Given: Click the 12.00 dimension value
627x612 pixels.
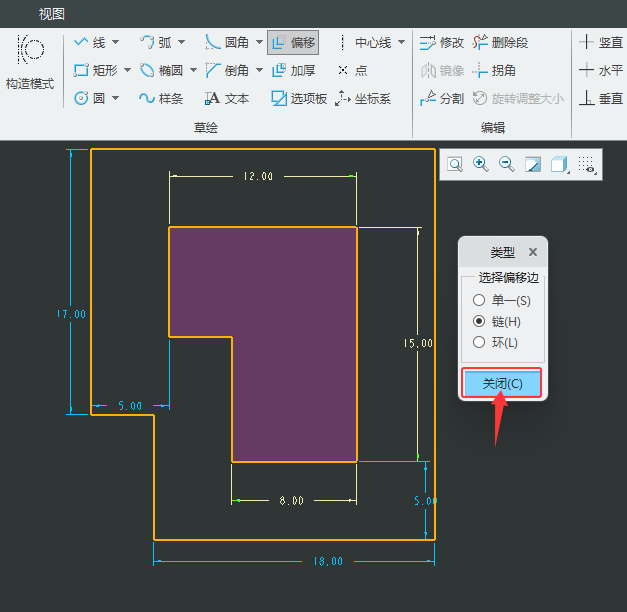Looking at the screenshot, I should 258,176.
